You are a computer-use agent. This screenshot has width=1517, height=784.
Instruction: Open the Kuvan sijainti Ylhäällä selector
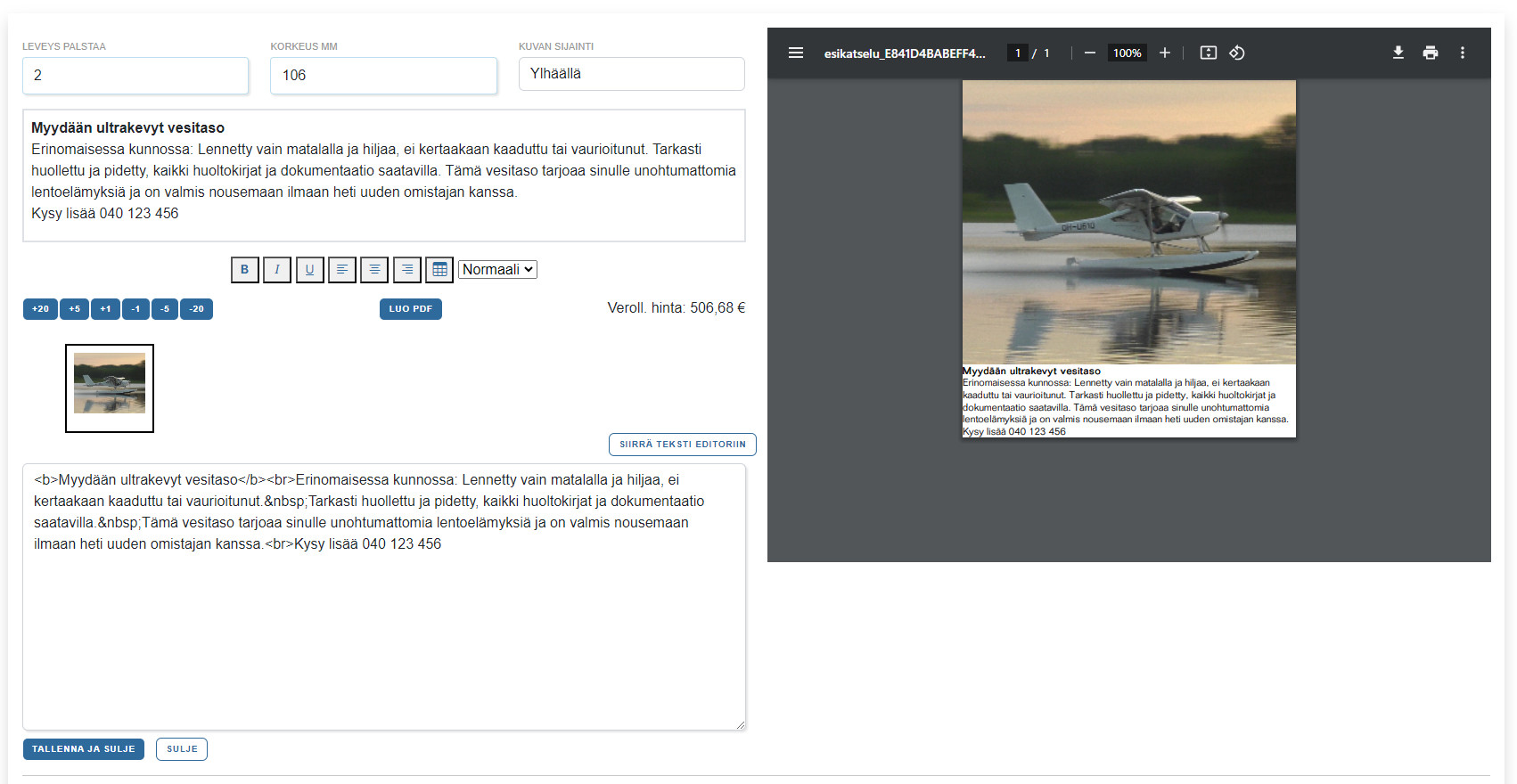[x=631, y=74]
